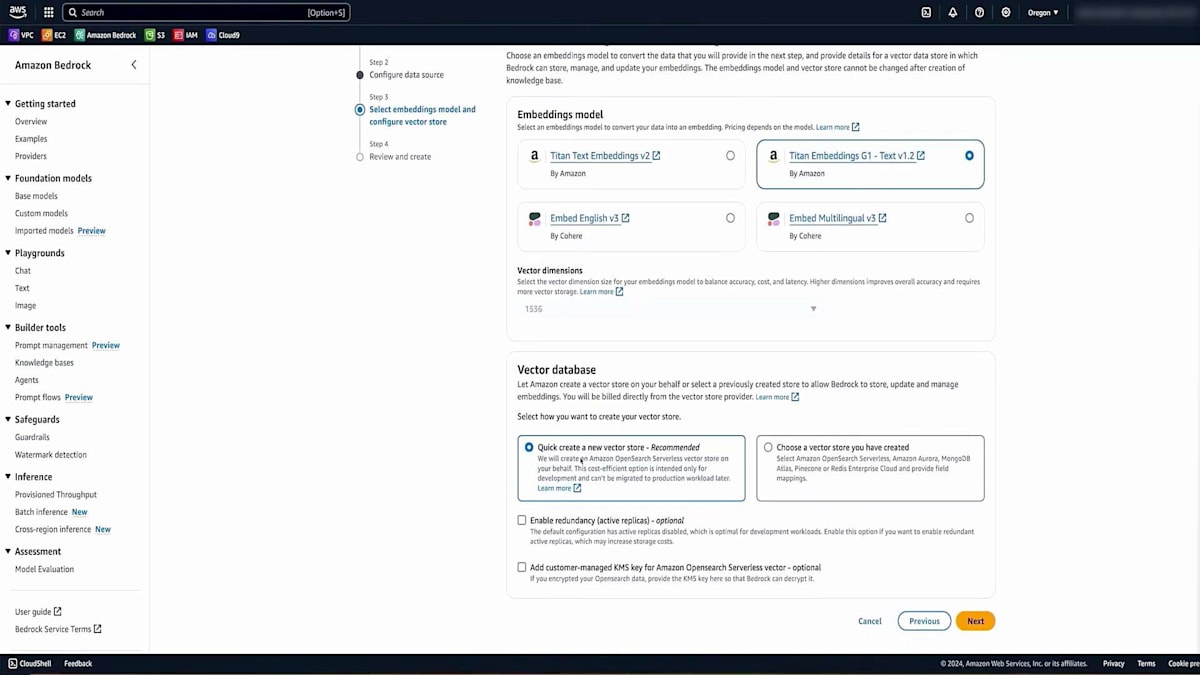Image resolution: width=1200 pixels, height=675 pixels.
Task: Click the Cohere logo on Embed Multilingual v3
Action: (x=774, y=218)
